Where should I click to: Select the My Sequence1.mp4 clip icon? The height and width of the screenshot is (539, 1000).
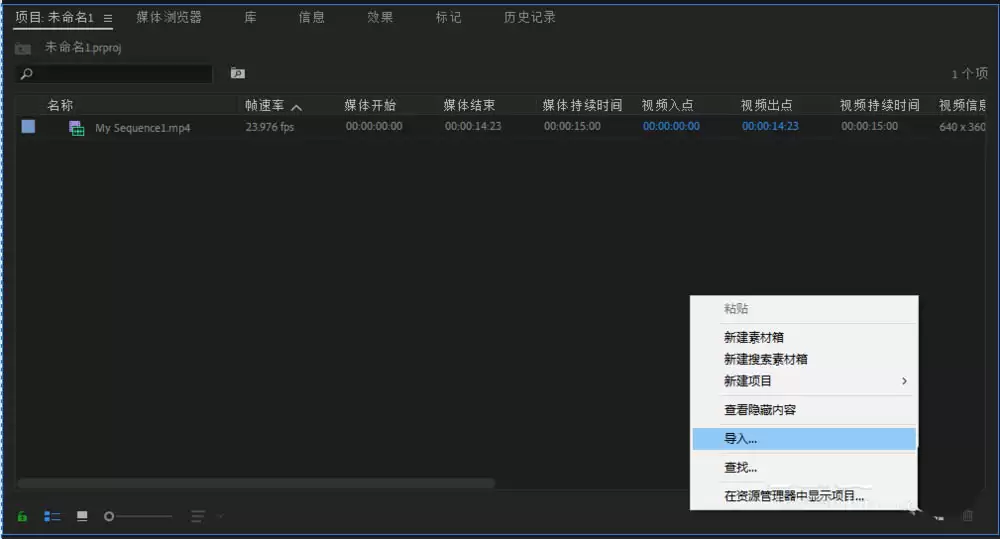77,128
